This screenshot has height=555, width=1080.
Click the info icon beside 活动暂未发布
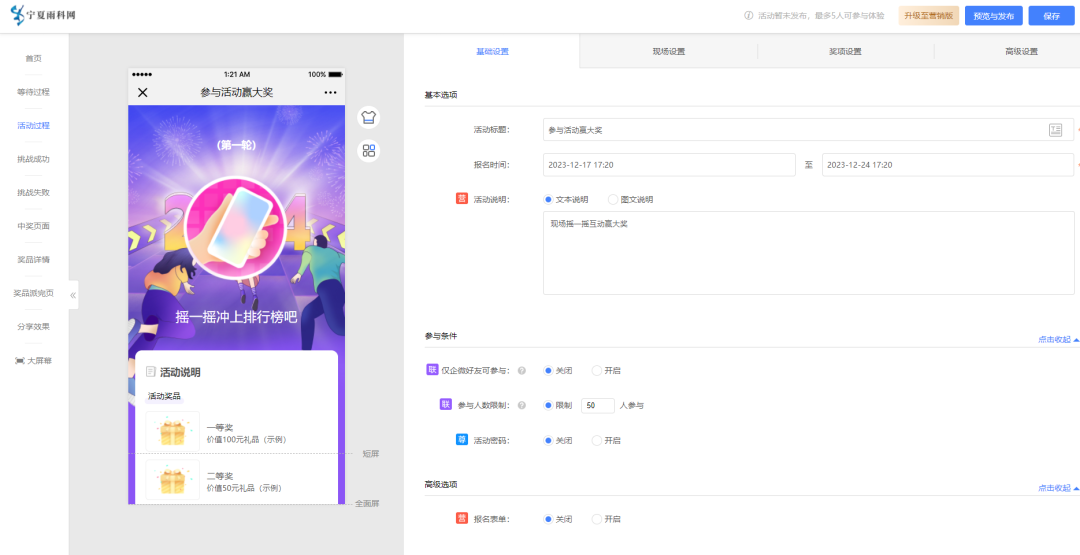click(749, 16)
